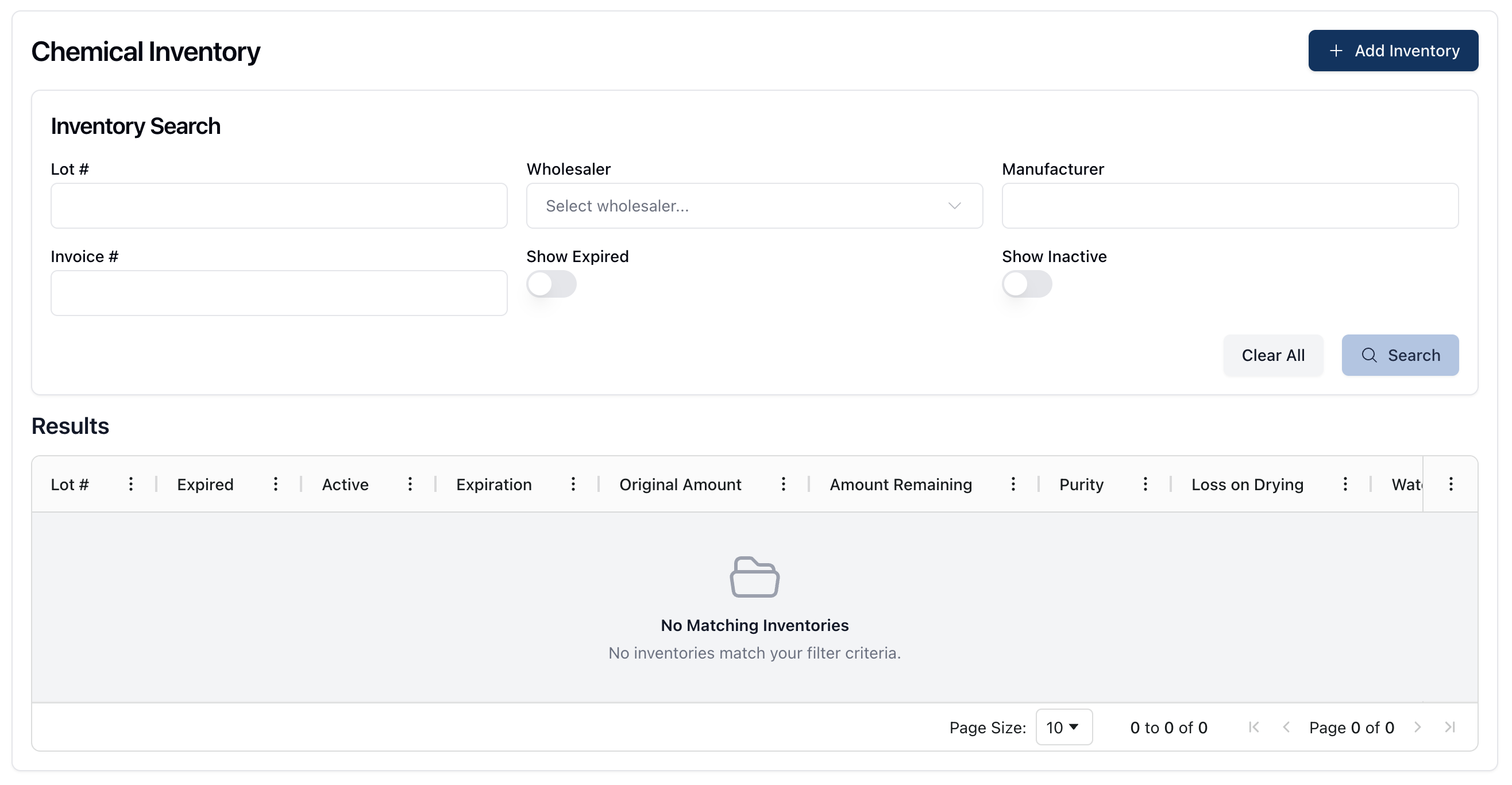Enable the Show Expired toggle

pos(550,284)
